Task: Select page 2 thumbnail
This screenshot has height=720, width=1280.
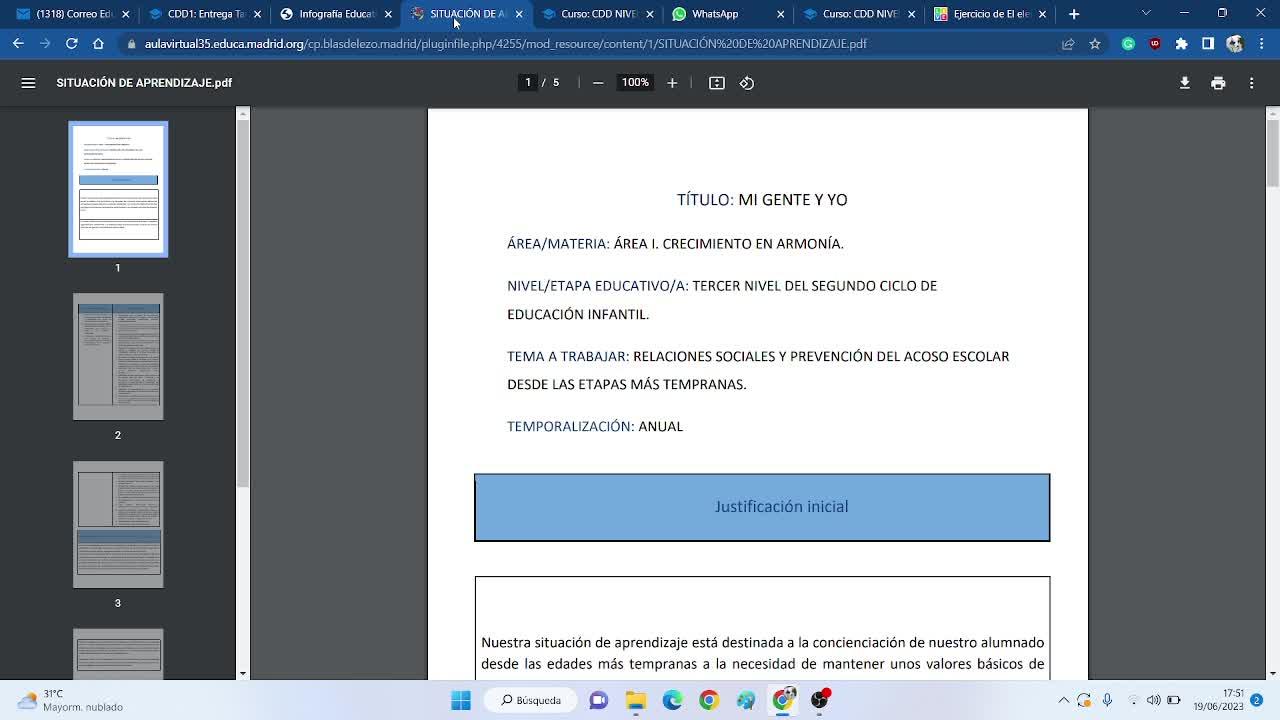Action: [x=118, y=357]
